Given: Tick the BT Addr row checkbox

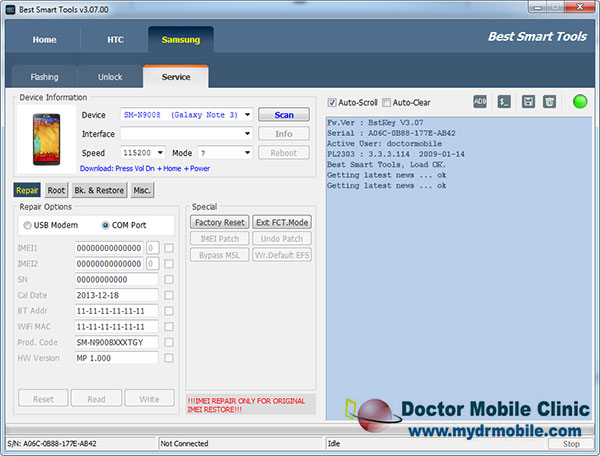Looking at the screenshot, I should [168, 311].
